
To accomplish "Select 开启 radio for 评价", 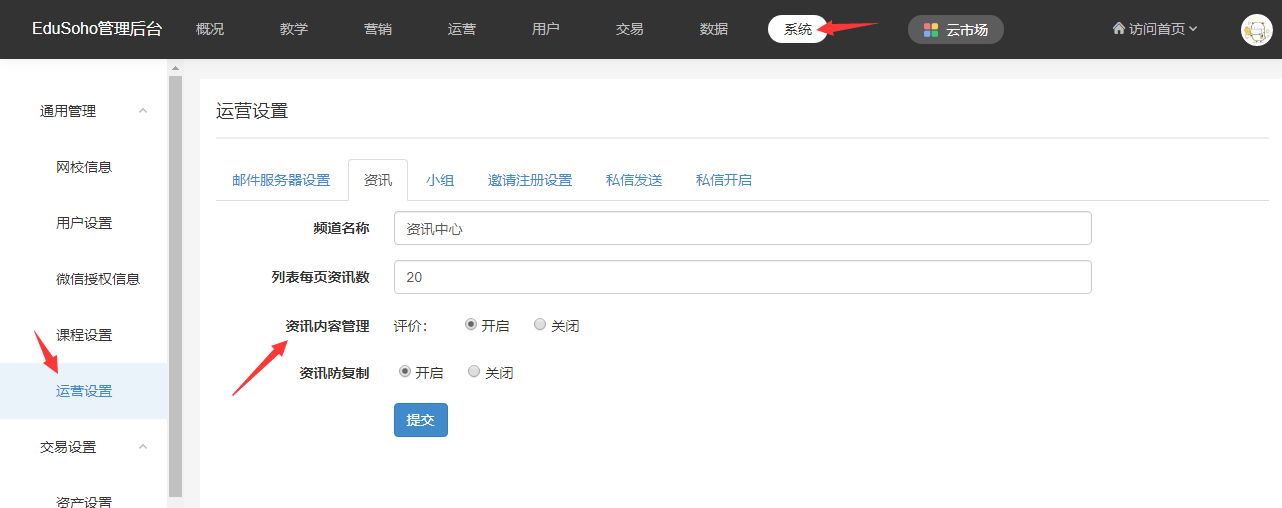I will click(x=471, y=325).
